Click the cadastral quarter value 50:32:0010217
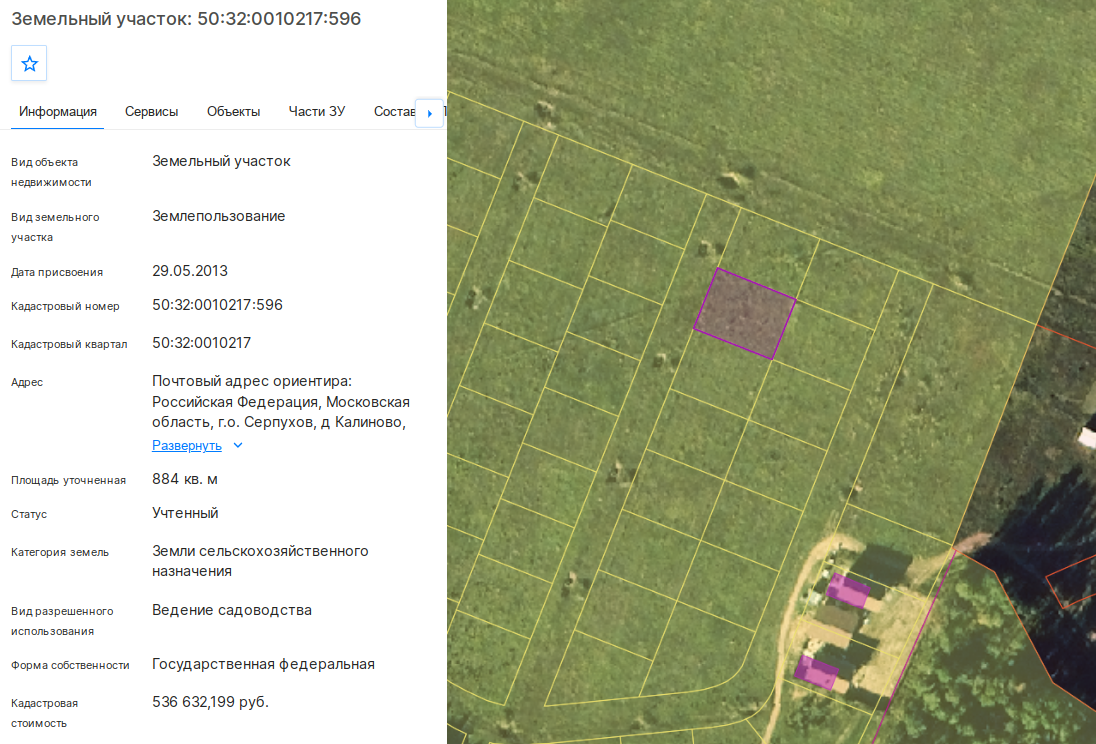The height and width of the screenshot is (744, 1096). tap(201, 343)
